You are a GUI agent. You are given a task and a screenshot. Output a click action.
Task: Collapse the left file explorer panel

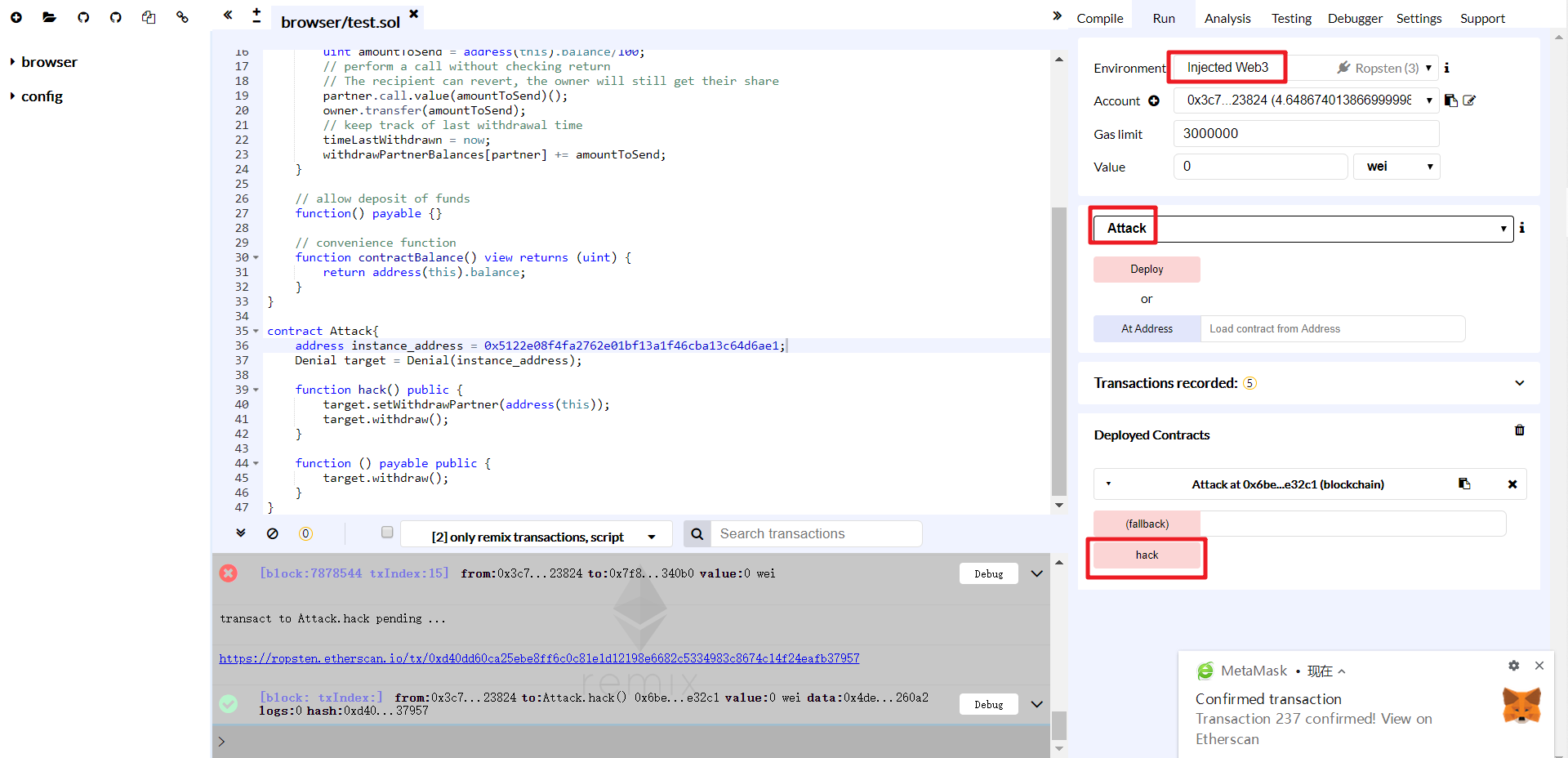228,15
